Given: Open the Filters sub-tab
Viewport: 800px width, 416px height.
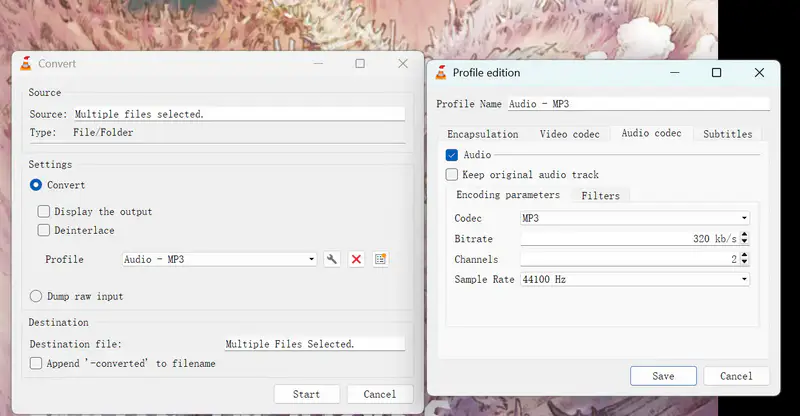Looking at the screenshot, I should (601, 195).
